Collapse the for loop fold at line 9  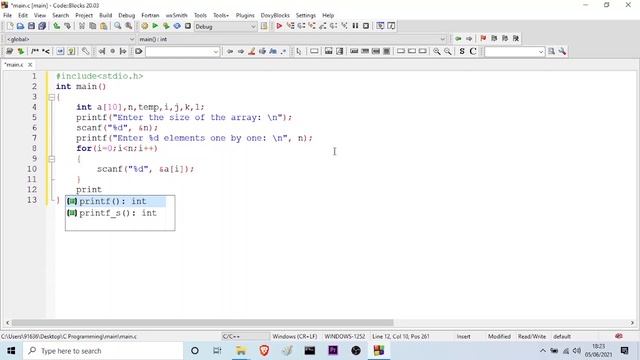click(x=51, y=159)
